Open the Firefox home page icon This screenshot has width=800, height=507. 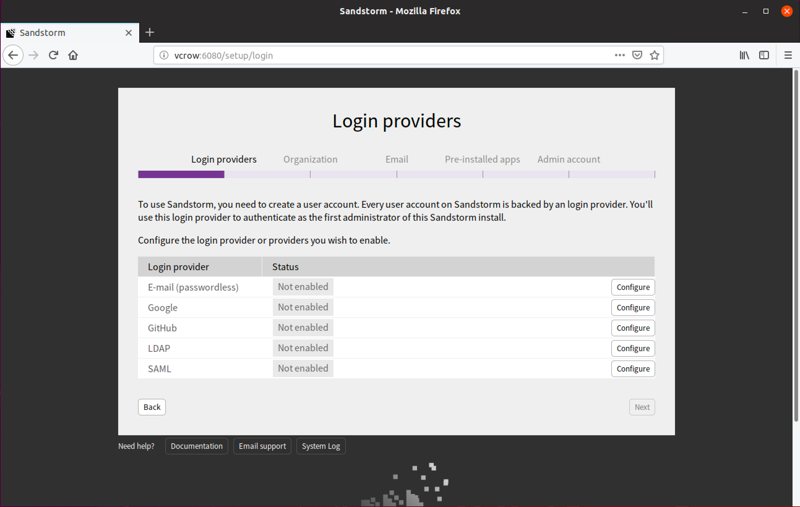pyautogui.click(x=73, y=55)
